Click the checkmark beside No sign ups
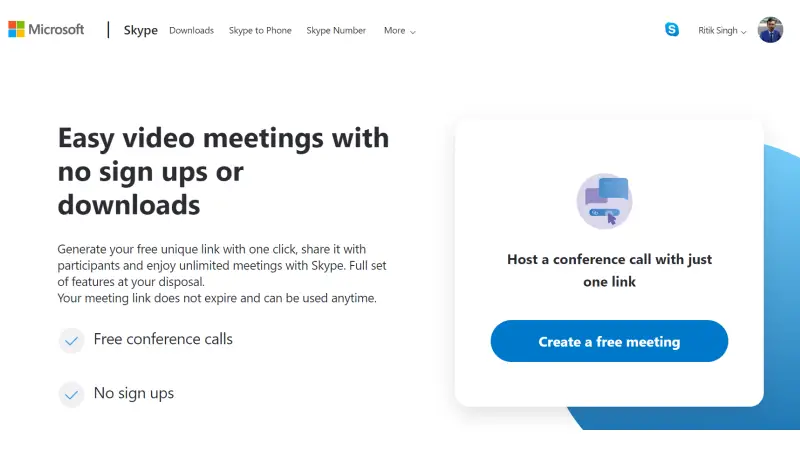The image size is (800, 449). pos(71,394)
